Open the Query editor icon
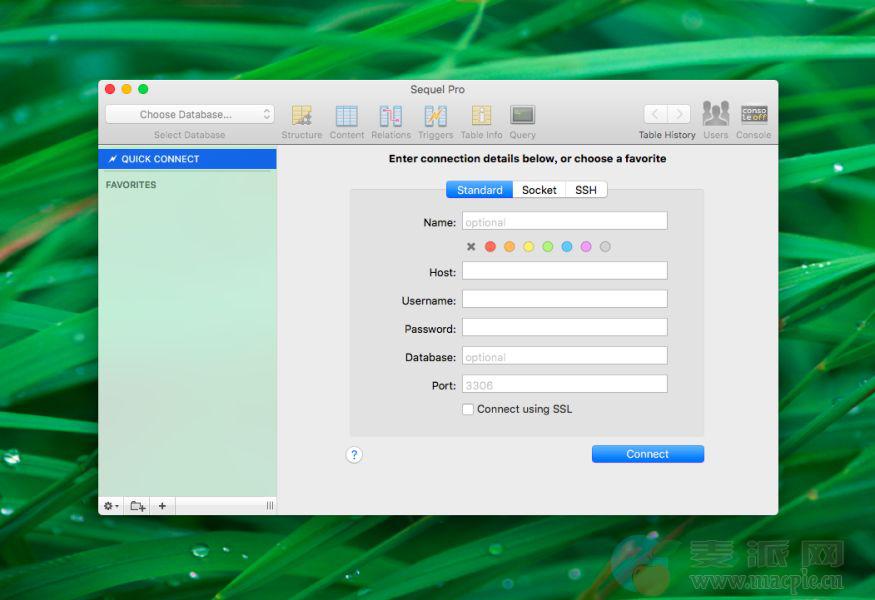 click(522, 116)
